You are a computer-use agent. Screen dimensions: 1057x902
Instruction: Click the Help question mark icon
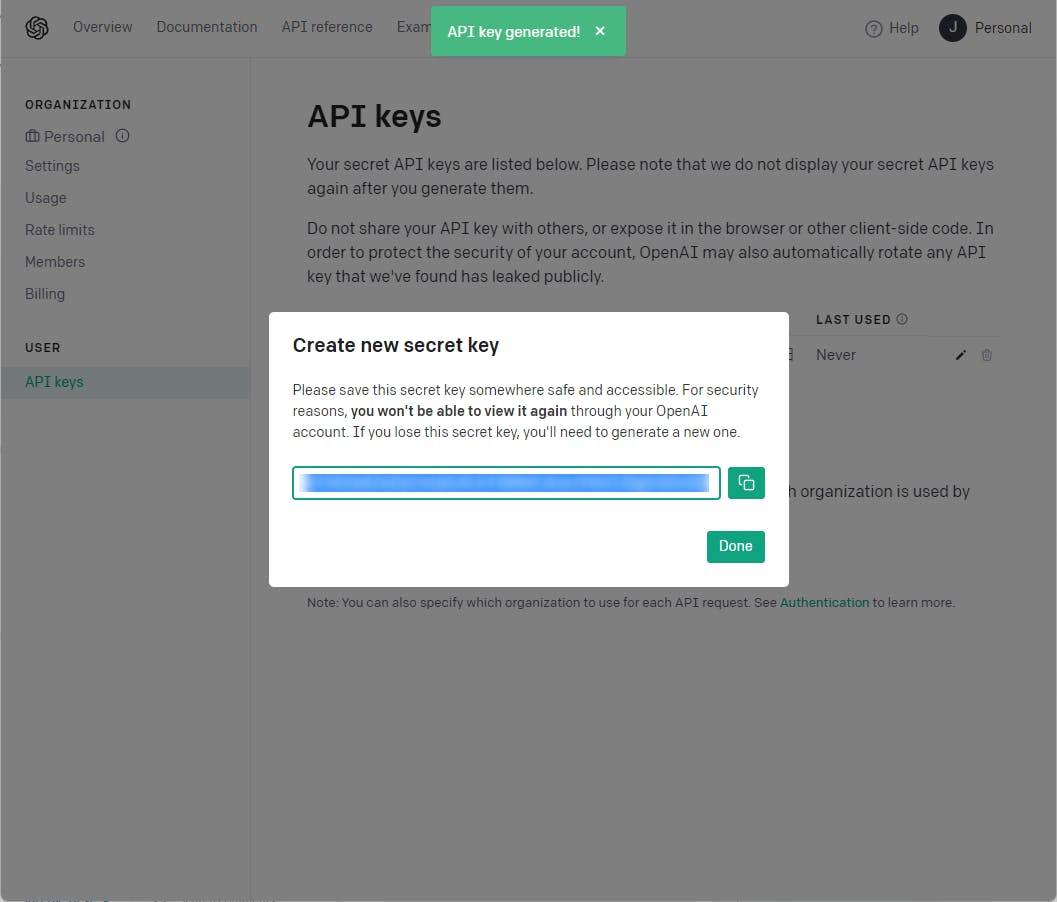(874, 29)
